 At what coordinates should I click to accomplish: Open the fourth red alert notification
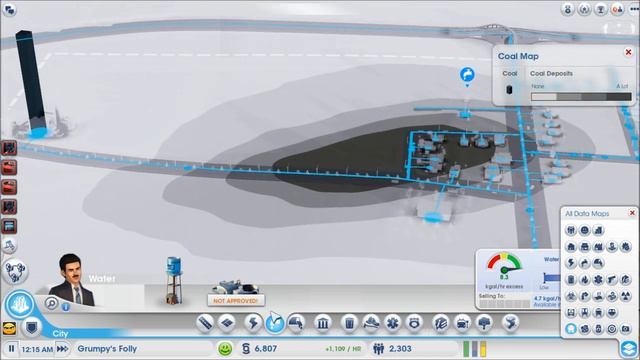(9, 207)
